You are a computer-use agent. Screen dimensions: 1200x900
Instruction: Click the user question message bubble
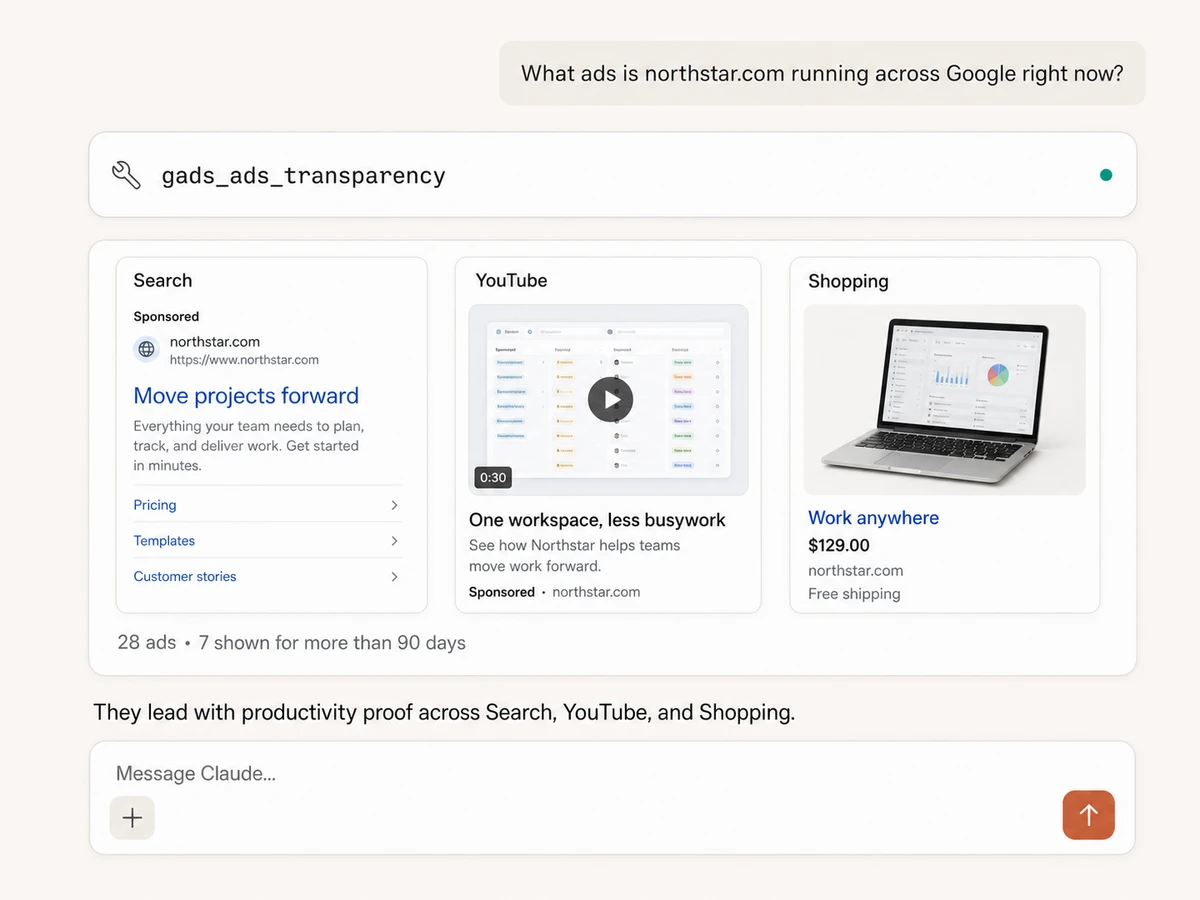coord(822,73)
